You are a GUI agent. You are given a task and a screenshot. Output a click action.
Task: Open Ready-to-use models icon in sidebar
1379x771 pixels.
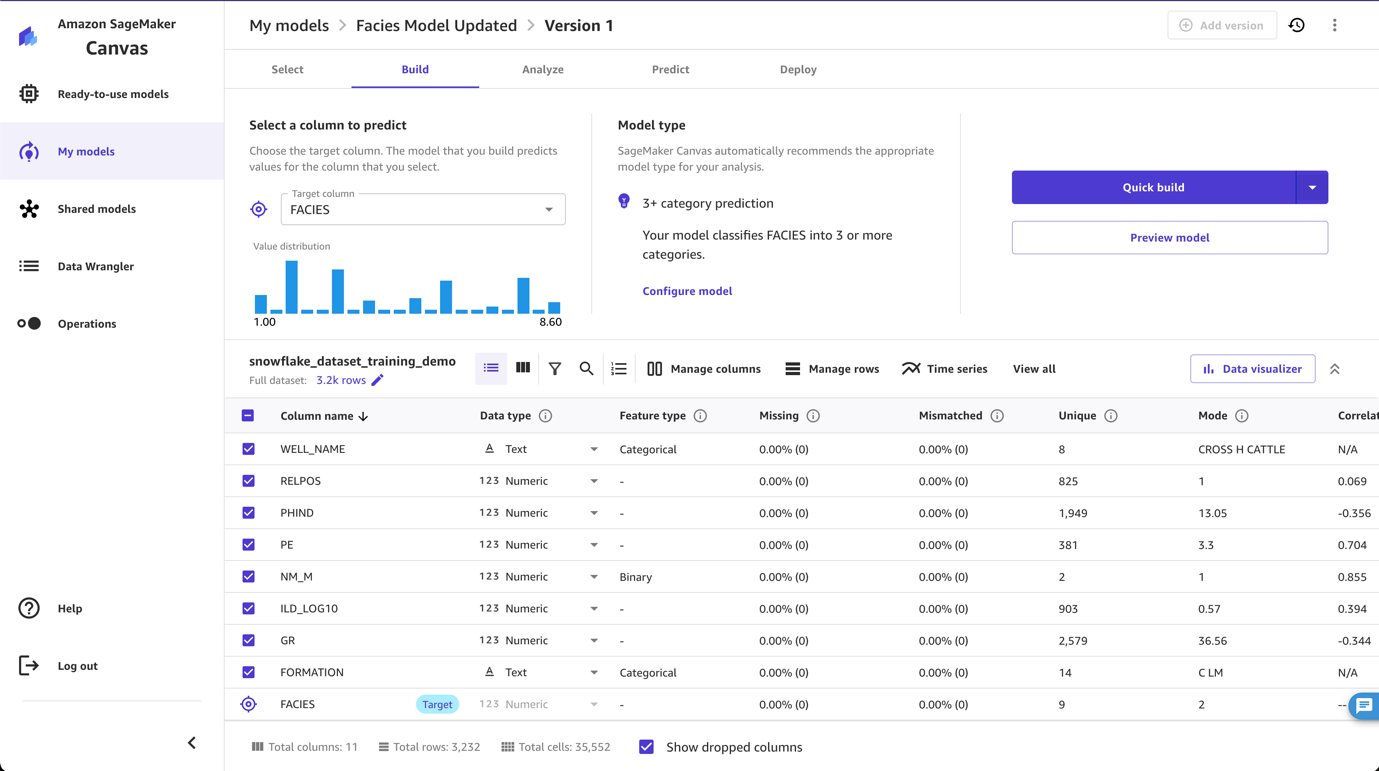point(29,94)
